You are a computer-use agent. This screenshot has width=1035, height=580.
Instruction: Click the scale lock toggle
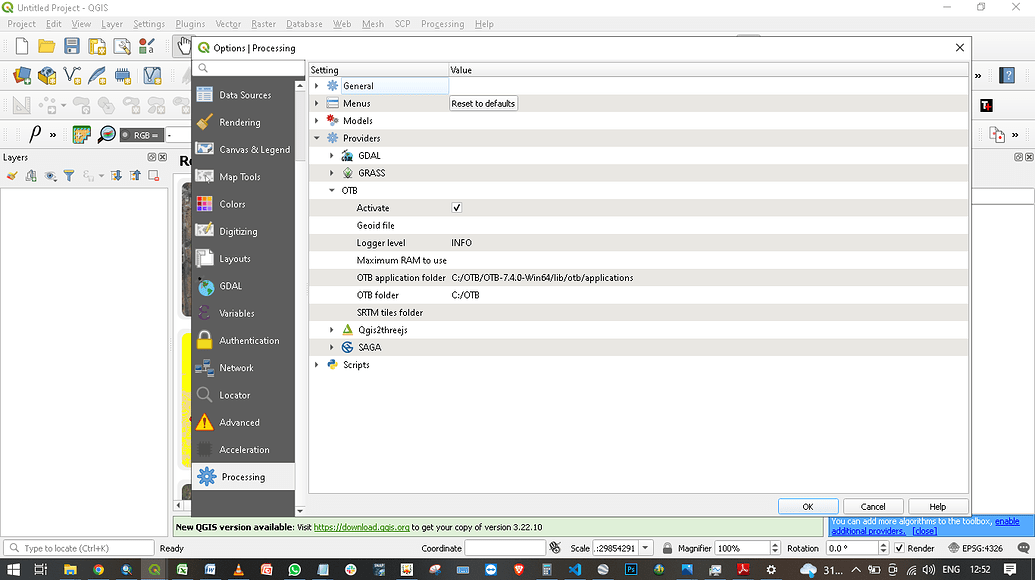667,548
